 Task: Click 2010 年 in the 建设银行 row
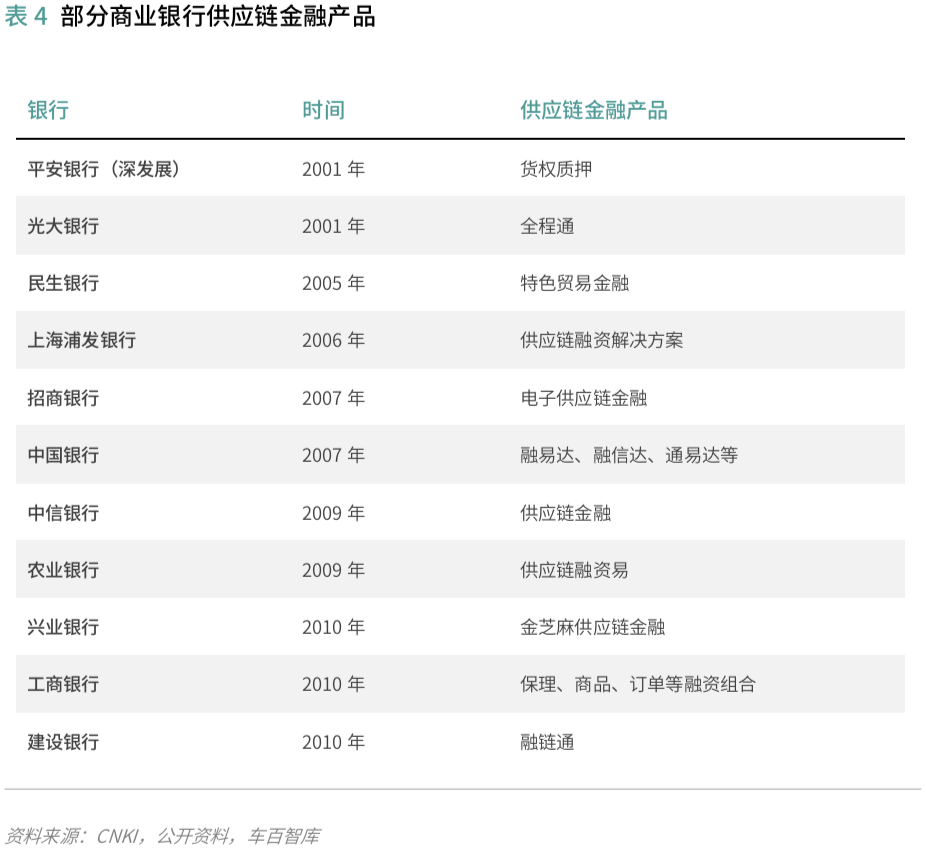point(334,742)
